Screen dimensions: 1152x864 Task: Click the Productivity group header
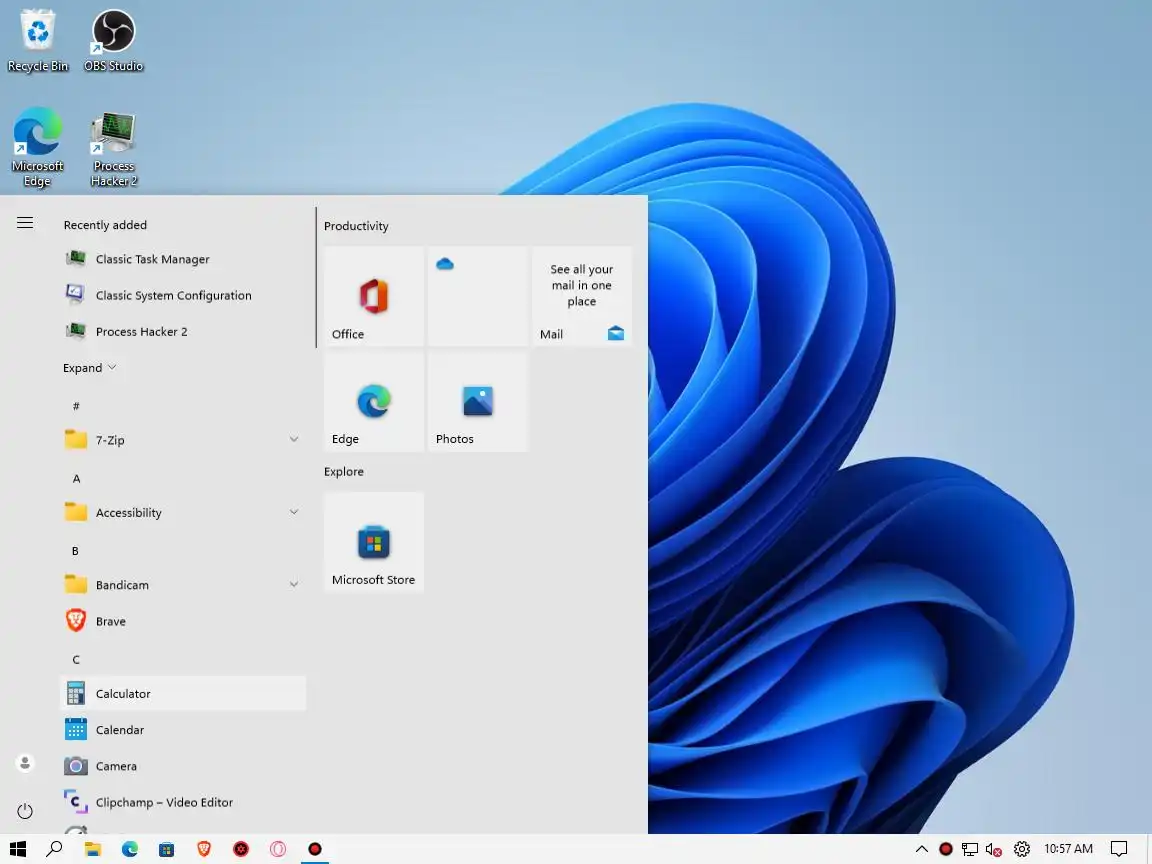pos(356,226)
